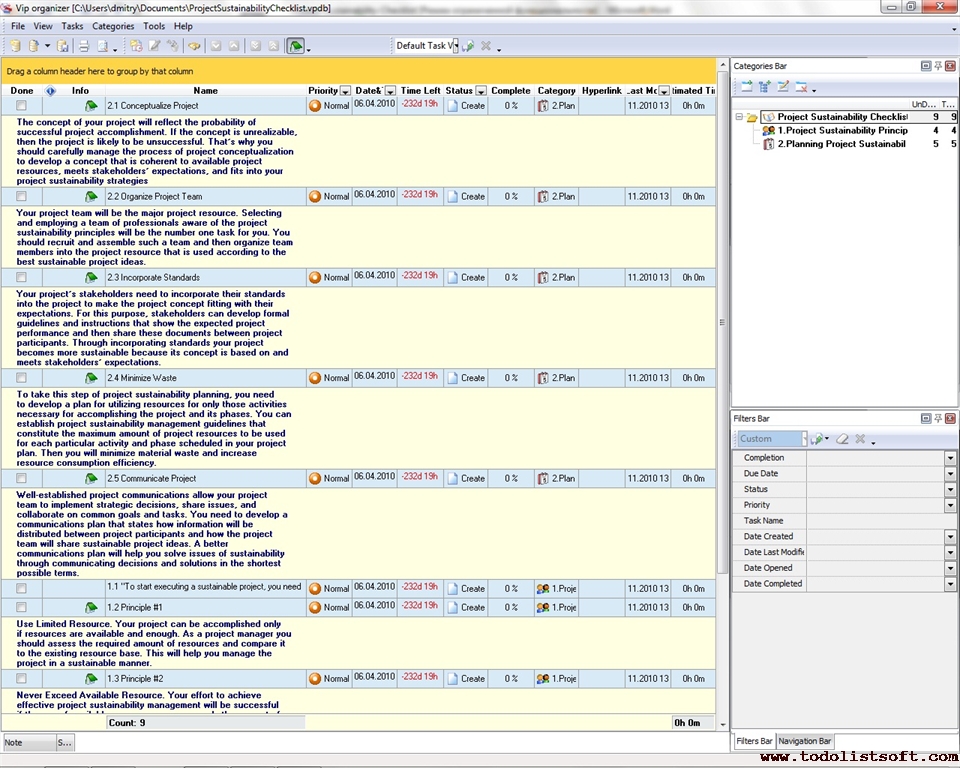The height and width of the screenshot is (768, 960).
Task: Switch to the Navigation Bar tab
Action: tap(805, 741)
